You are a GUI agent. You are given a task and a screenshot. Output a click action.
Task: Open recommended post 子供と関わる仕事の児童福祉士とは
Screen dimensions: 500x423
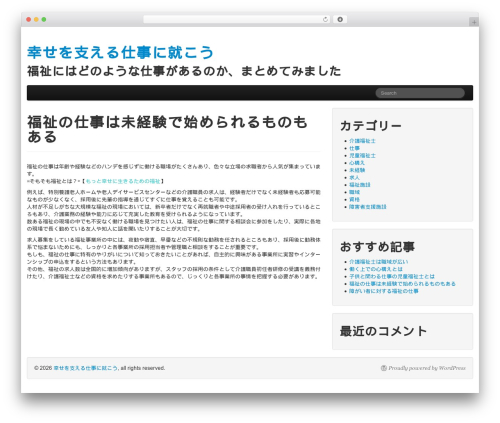(x=392, y=277)
